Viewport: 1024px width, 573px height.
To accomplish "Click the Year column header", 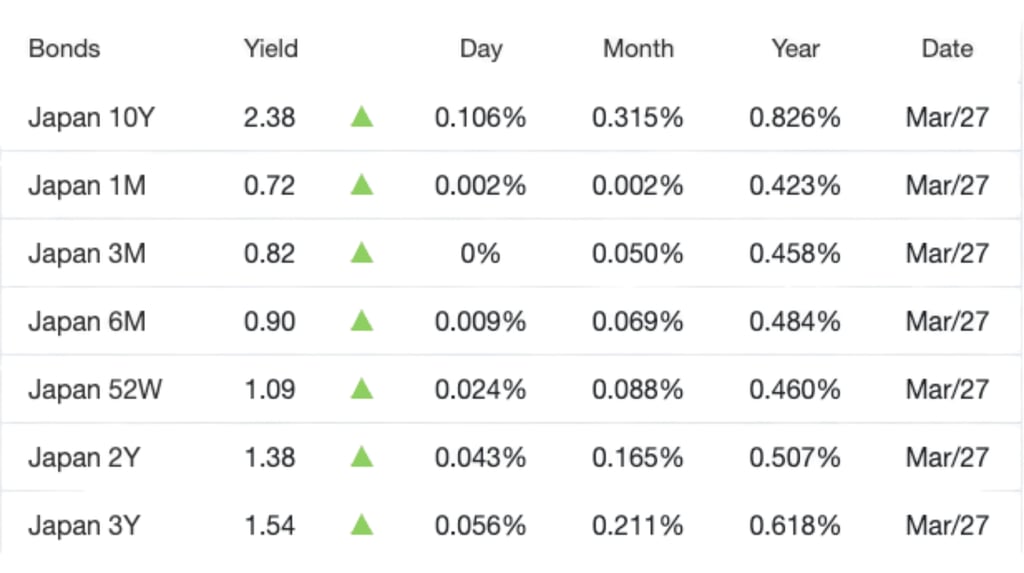I will [795, 48].
